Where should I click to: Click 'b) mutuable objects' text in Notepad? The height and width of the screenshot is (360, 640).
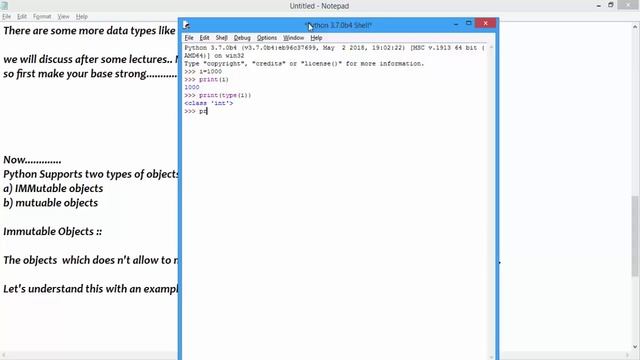51,203
